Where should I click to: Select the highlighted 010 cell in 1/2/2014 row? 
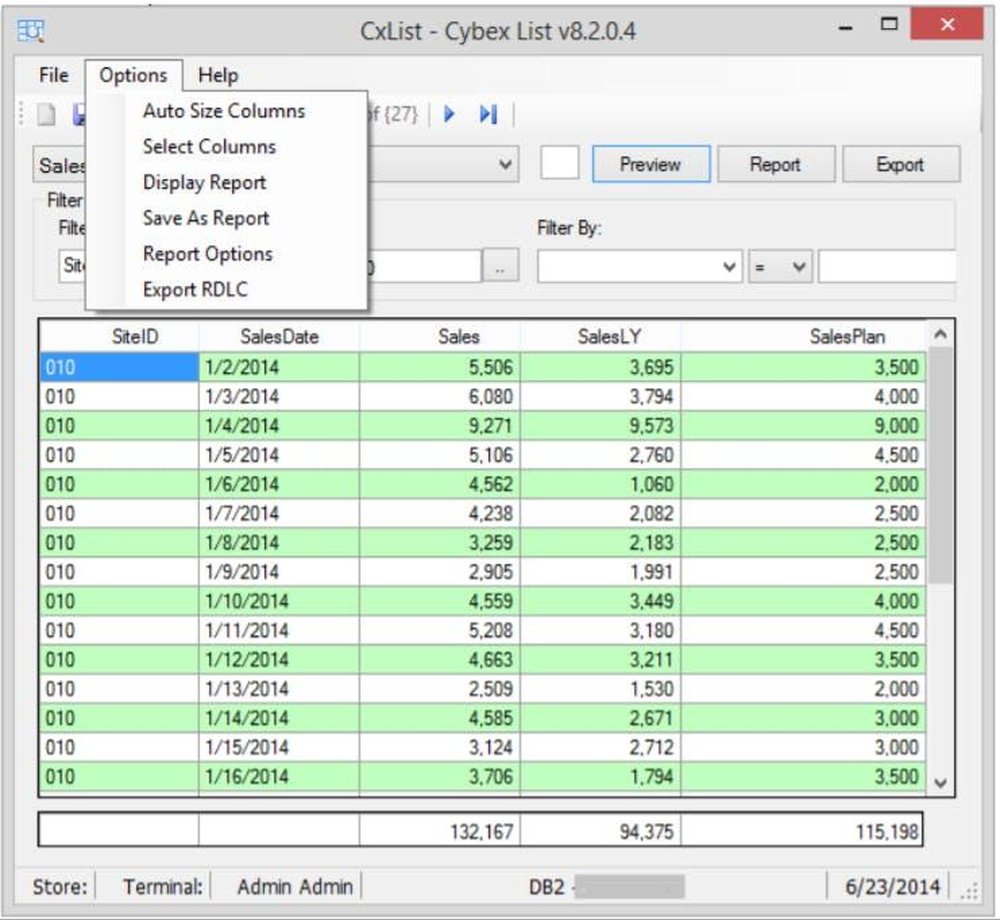[119, 367]
